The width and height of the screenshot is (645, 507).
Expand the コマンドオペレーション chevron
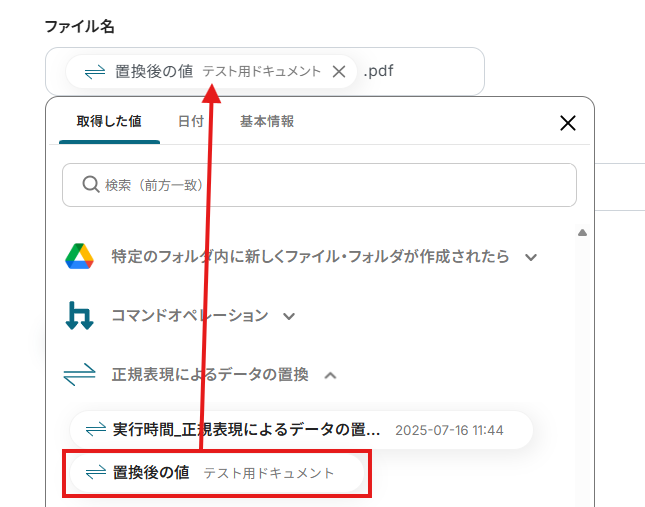289,316
